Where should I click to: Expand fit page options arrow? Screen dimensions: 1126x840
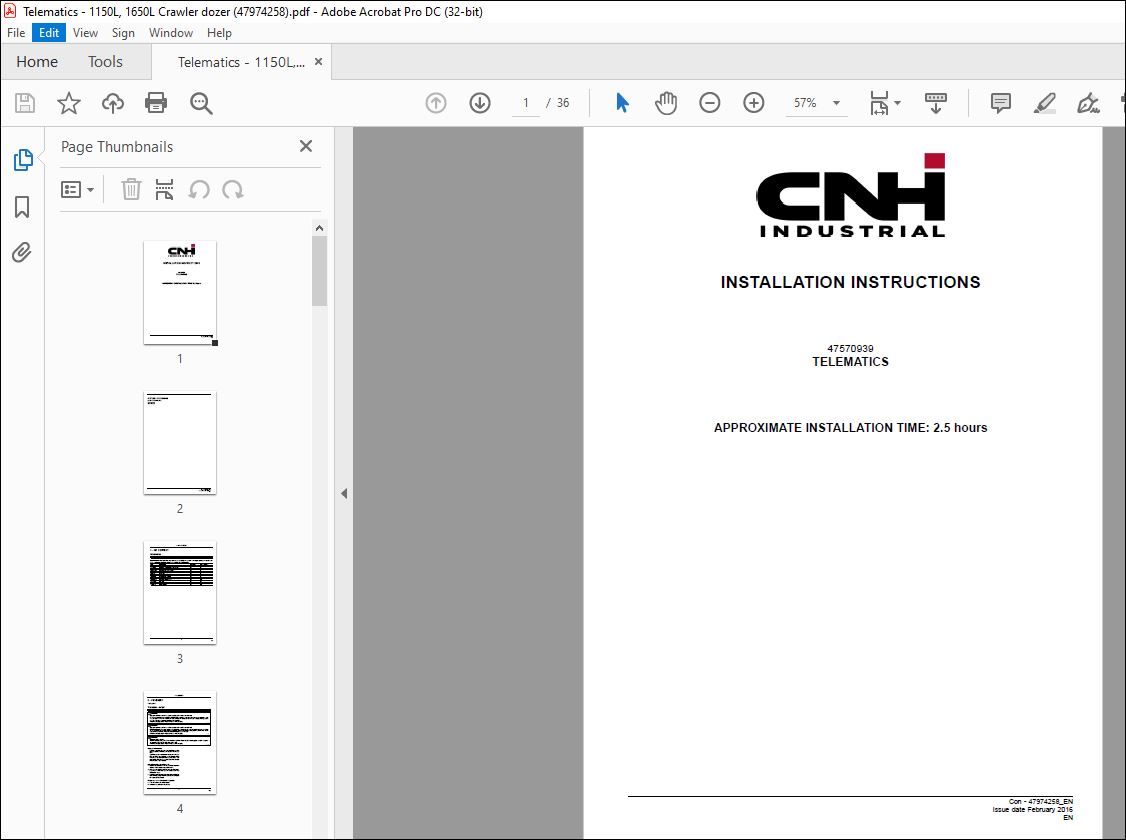pyautogui.click(x=898, y=103)
